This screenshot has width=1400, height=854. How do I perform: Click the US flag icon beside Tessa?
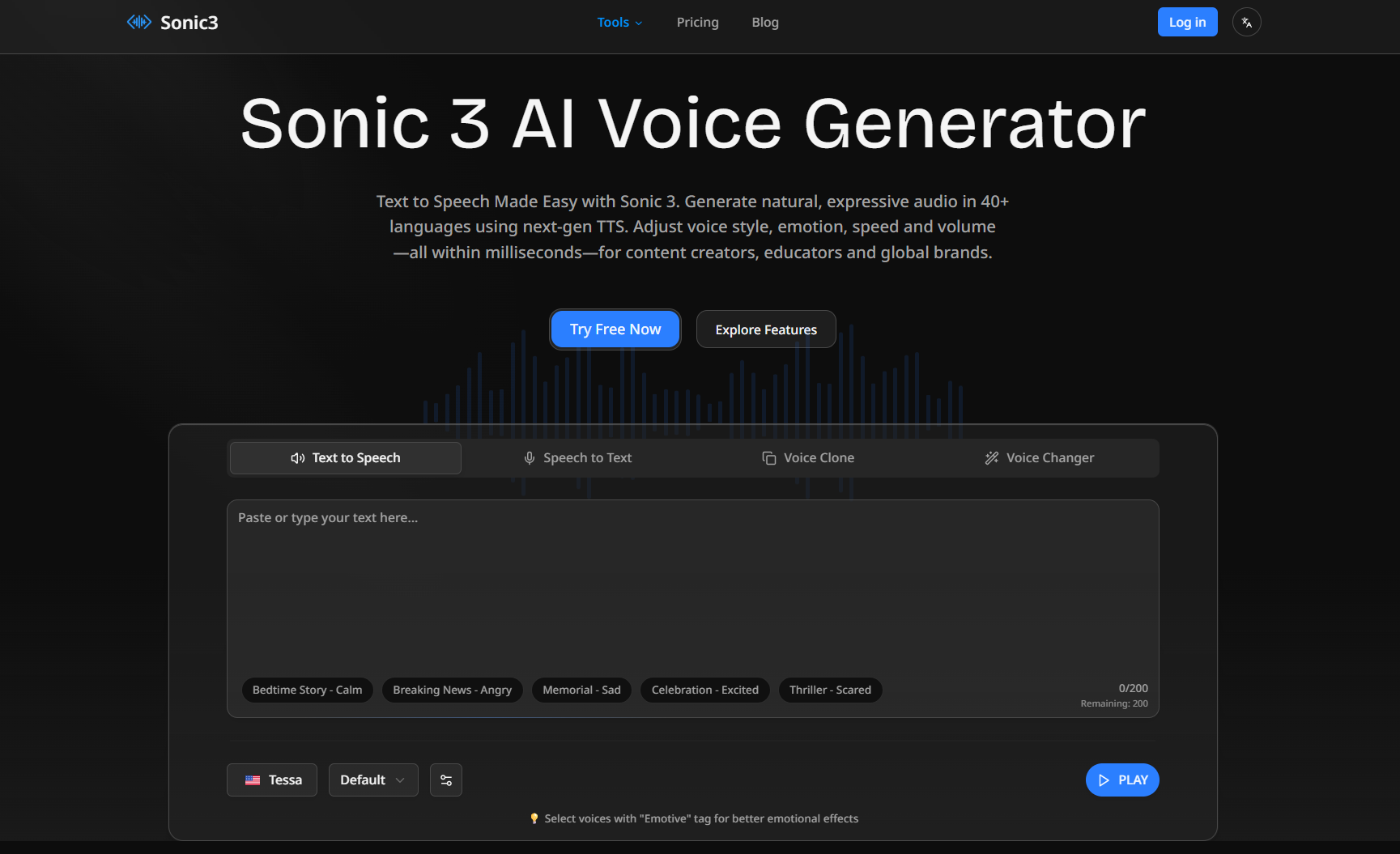click(252, 780)
